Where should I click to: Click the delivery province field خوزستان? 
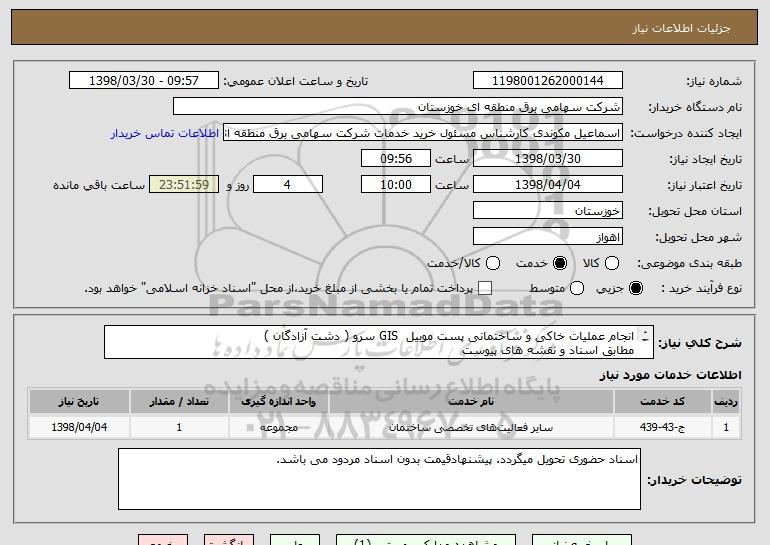(x=548, y=211)
